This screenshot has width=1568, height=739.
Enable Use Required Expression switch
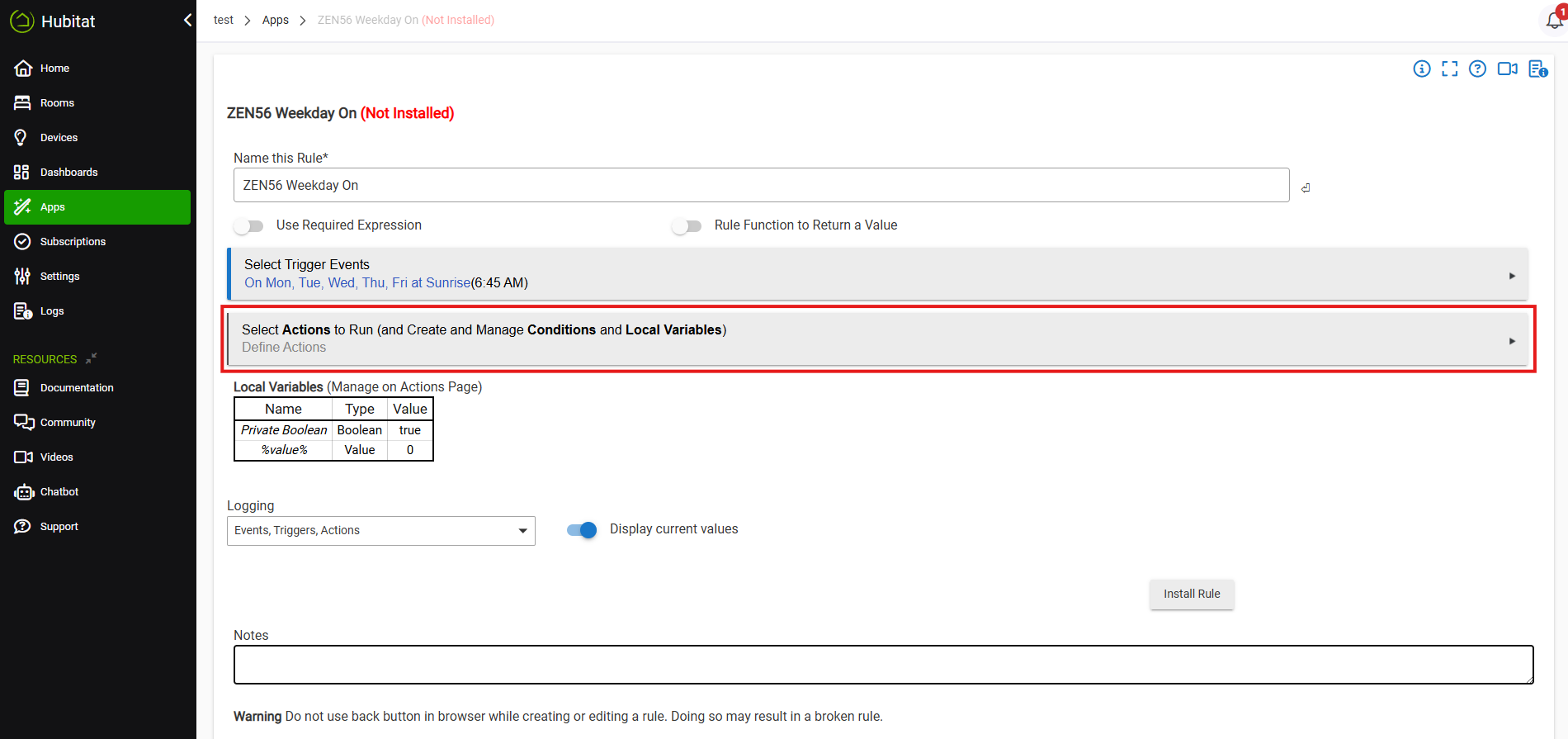click(248, 226)
